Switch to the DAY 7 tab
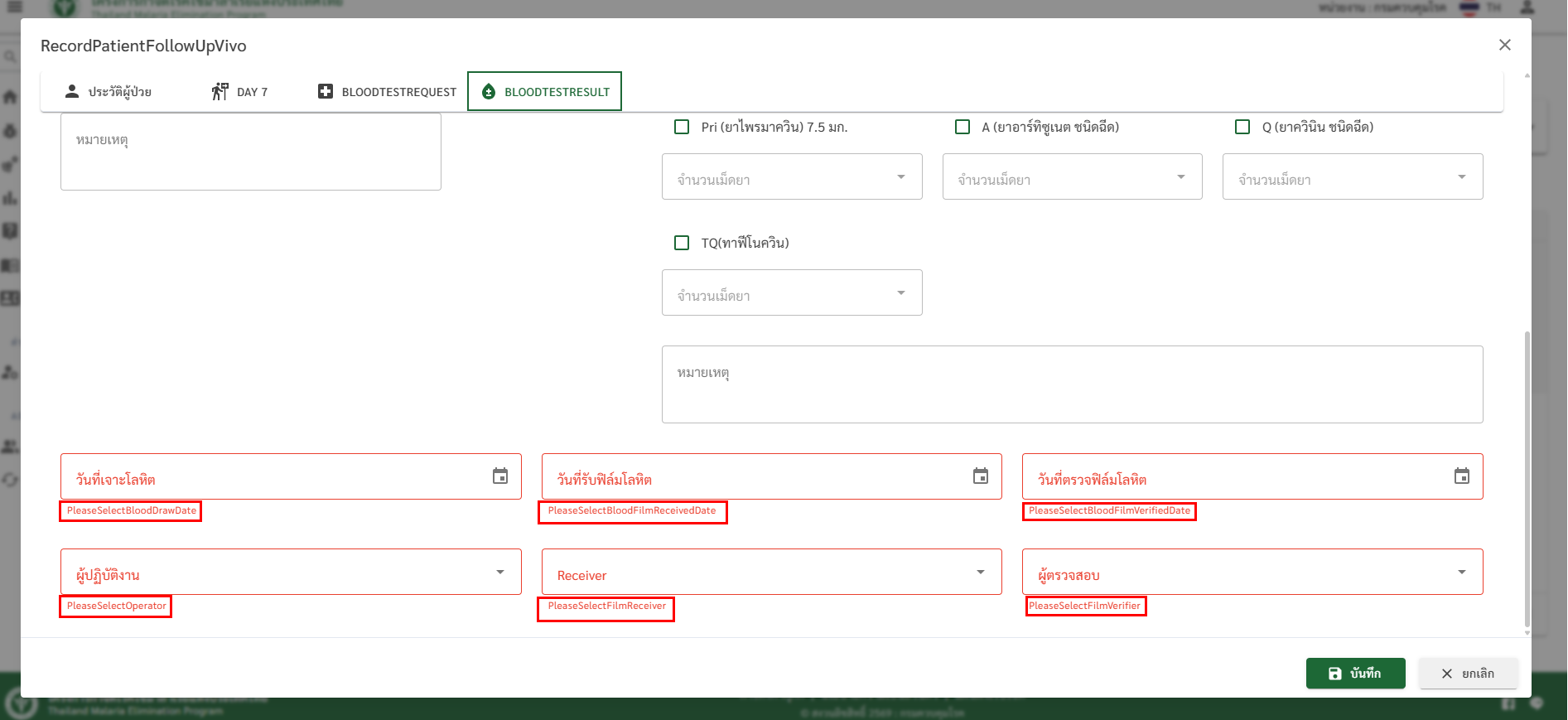1568x720 pixels. (240, 91)
